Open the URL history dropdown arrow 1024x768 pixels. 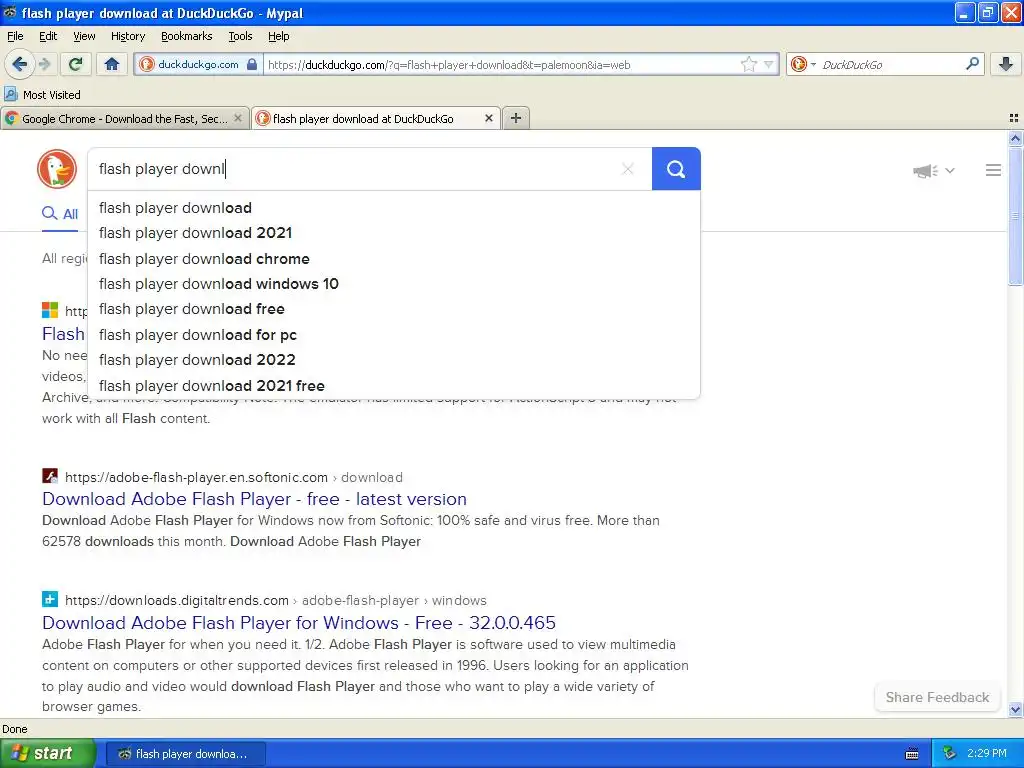769,64
